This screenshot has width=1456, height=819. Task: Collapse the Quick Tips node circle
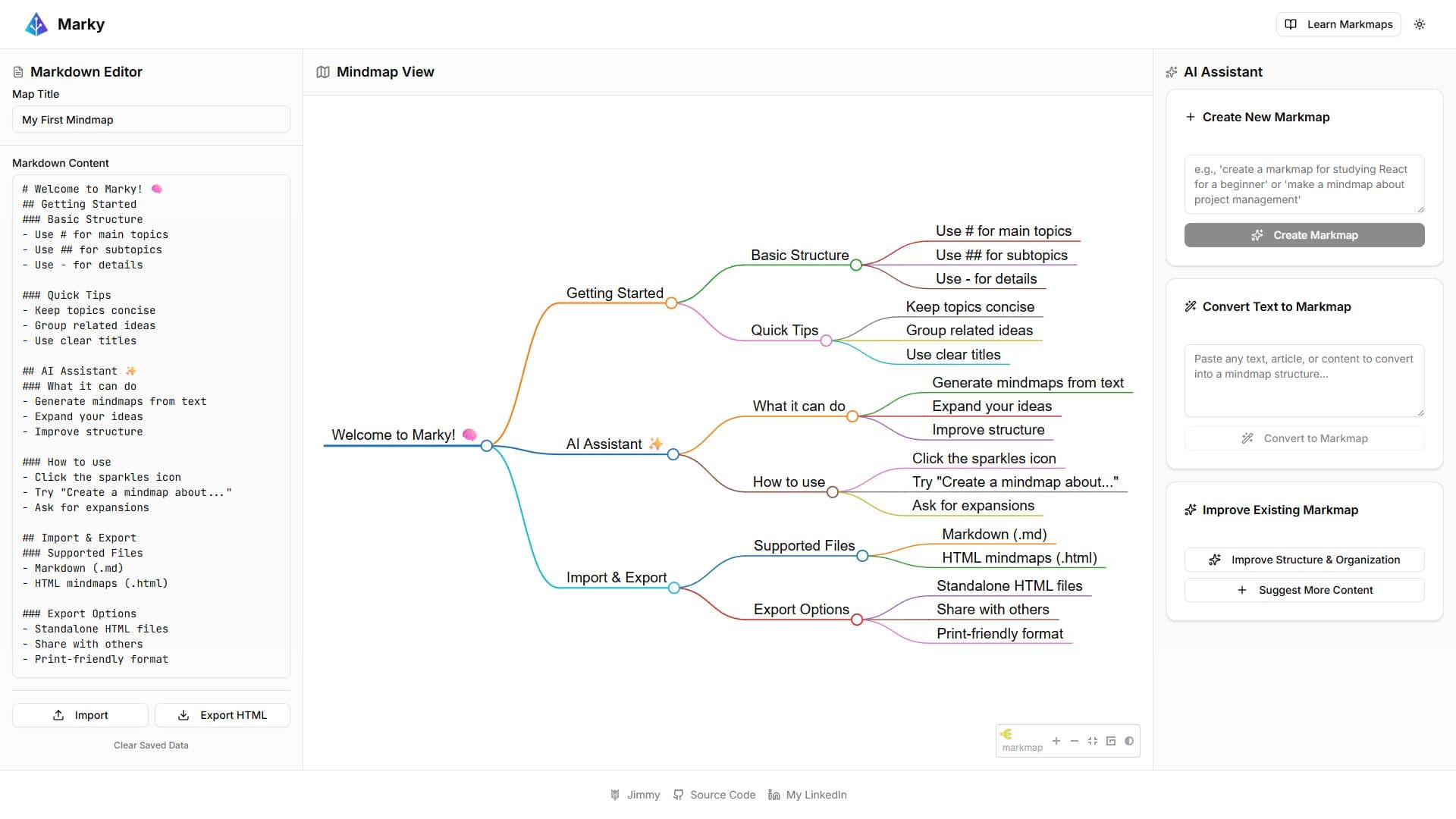[827, 340]
